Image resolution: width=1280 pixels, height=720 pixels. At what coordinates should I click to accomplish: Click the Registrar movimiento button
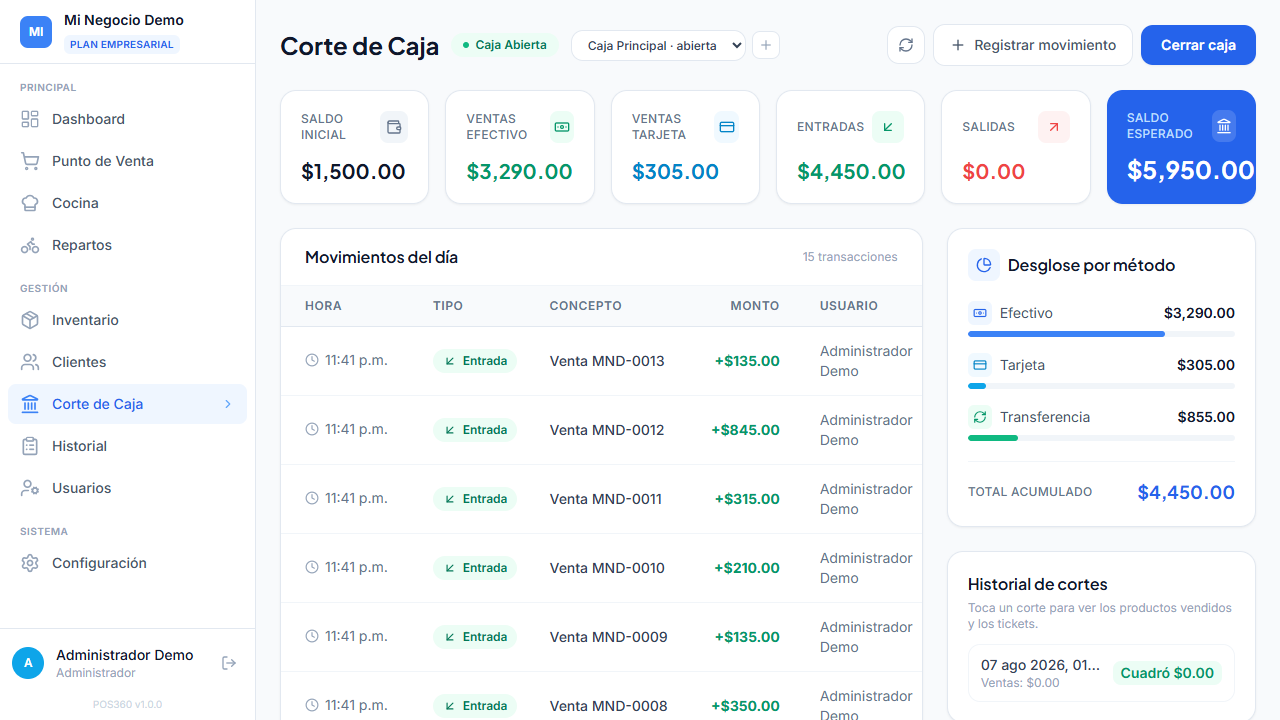coord(1033,45)
